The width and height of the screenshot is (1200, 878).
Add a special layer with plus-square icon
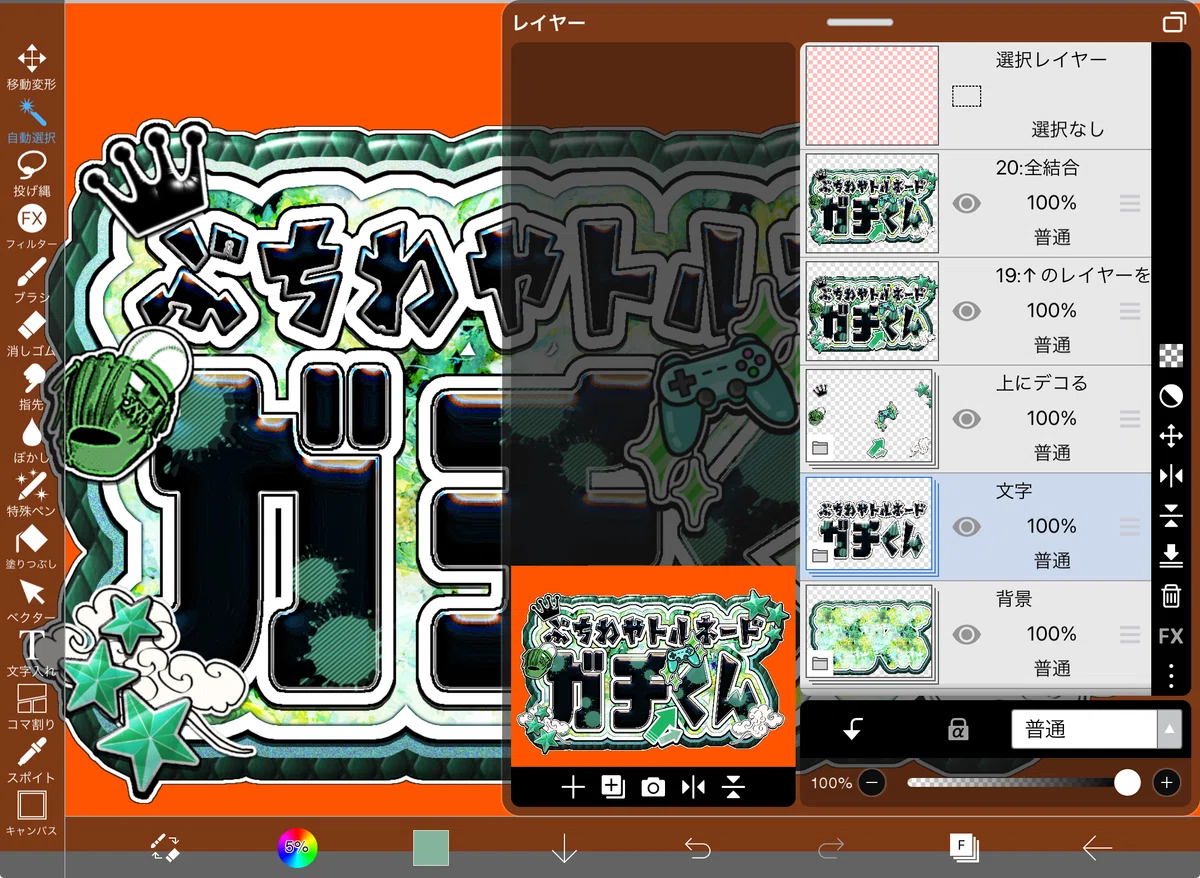point(613,787)
